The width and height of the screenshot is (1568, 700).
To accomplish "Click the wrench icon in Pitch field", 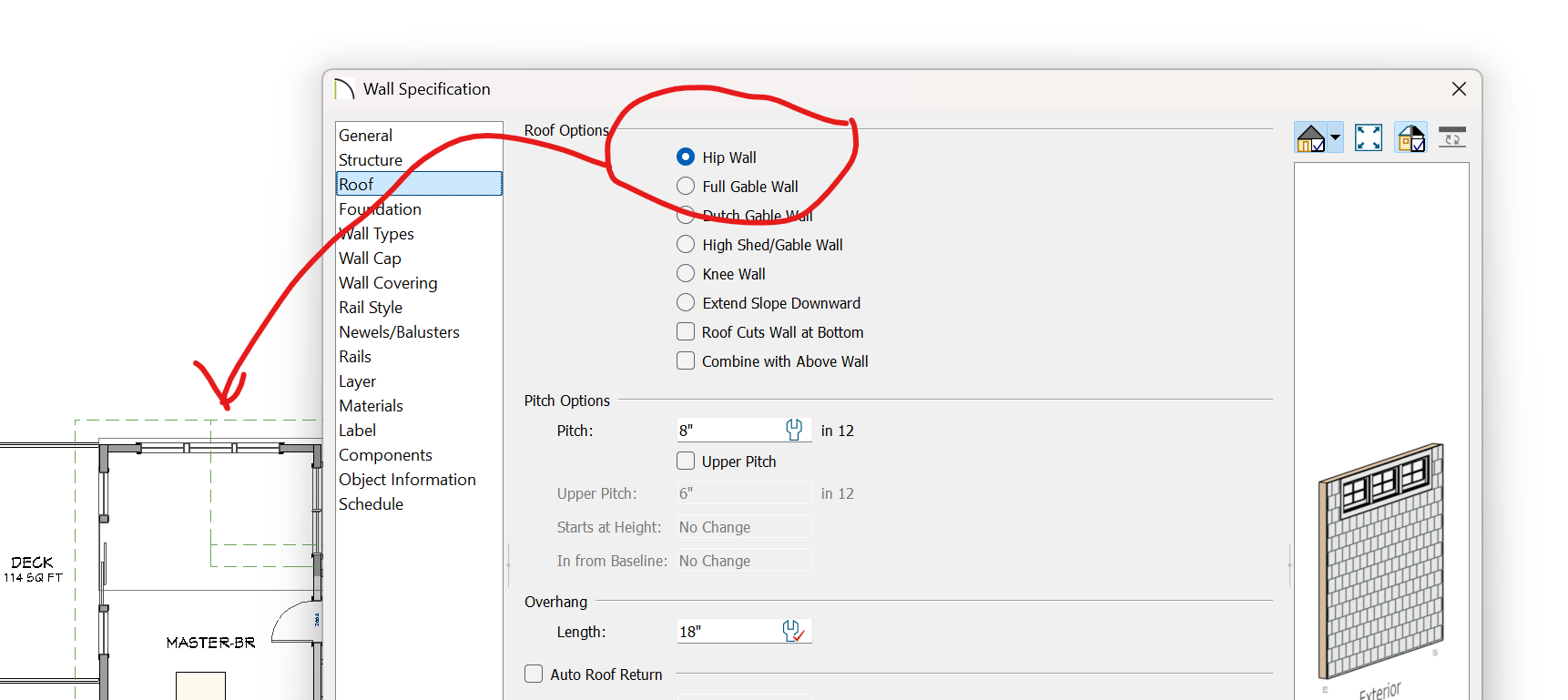I will 794,430.
